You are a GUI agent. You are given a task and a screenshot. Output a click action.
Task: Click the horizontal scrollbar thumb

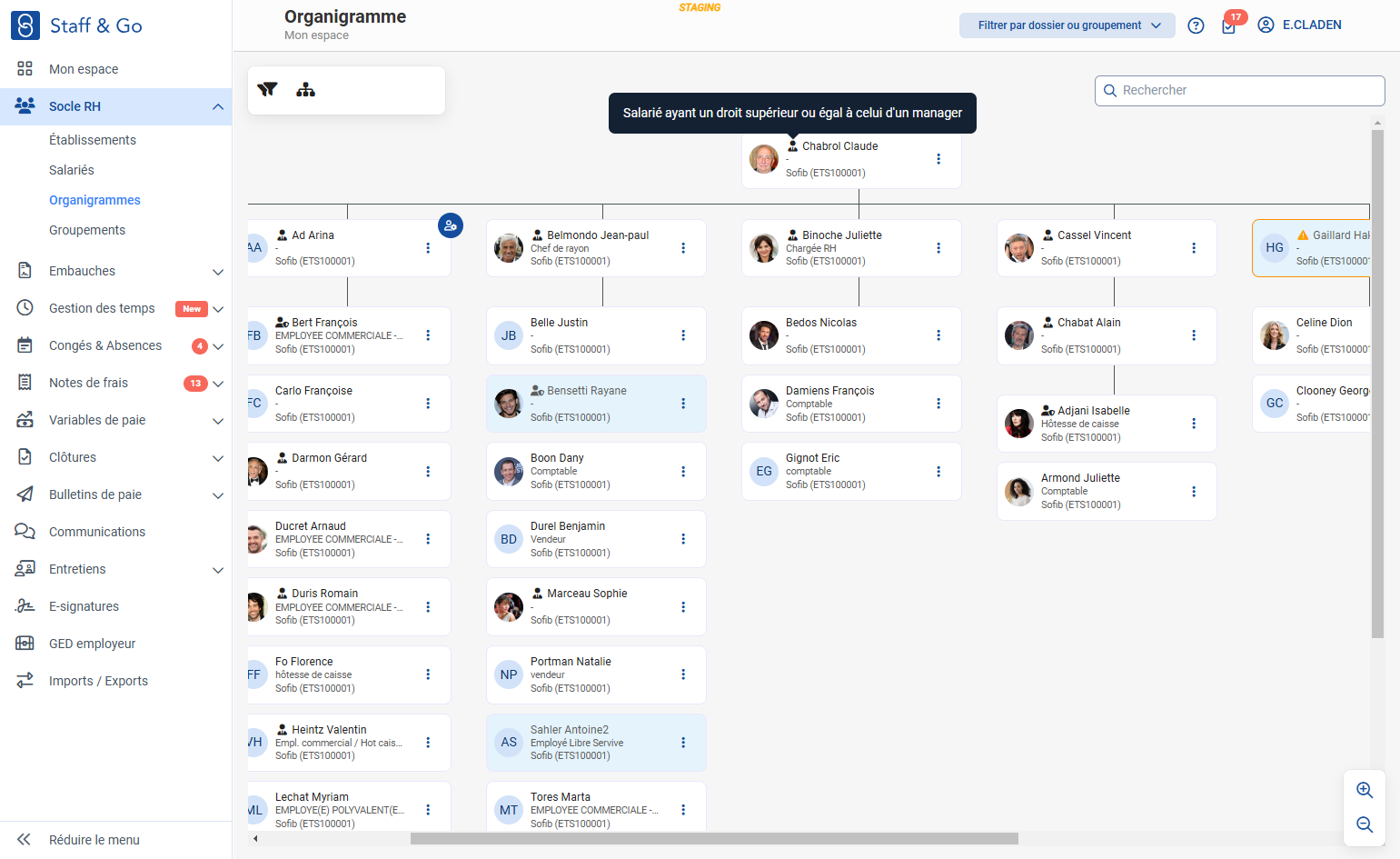pyautogui.click(x=714, y=838)
